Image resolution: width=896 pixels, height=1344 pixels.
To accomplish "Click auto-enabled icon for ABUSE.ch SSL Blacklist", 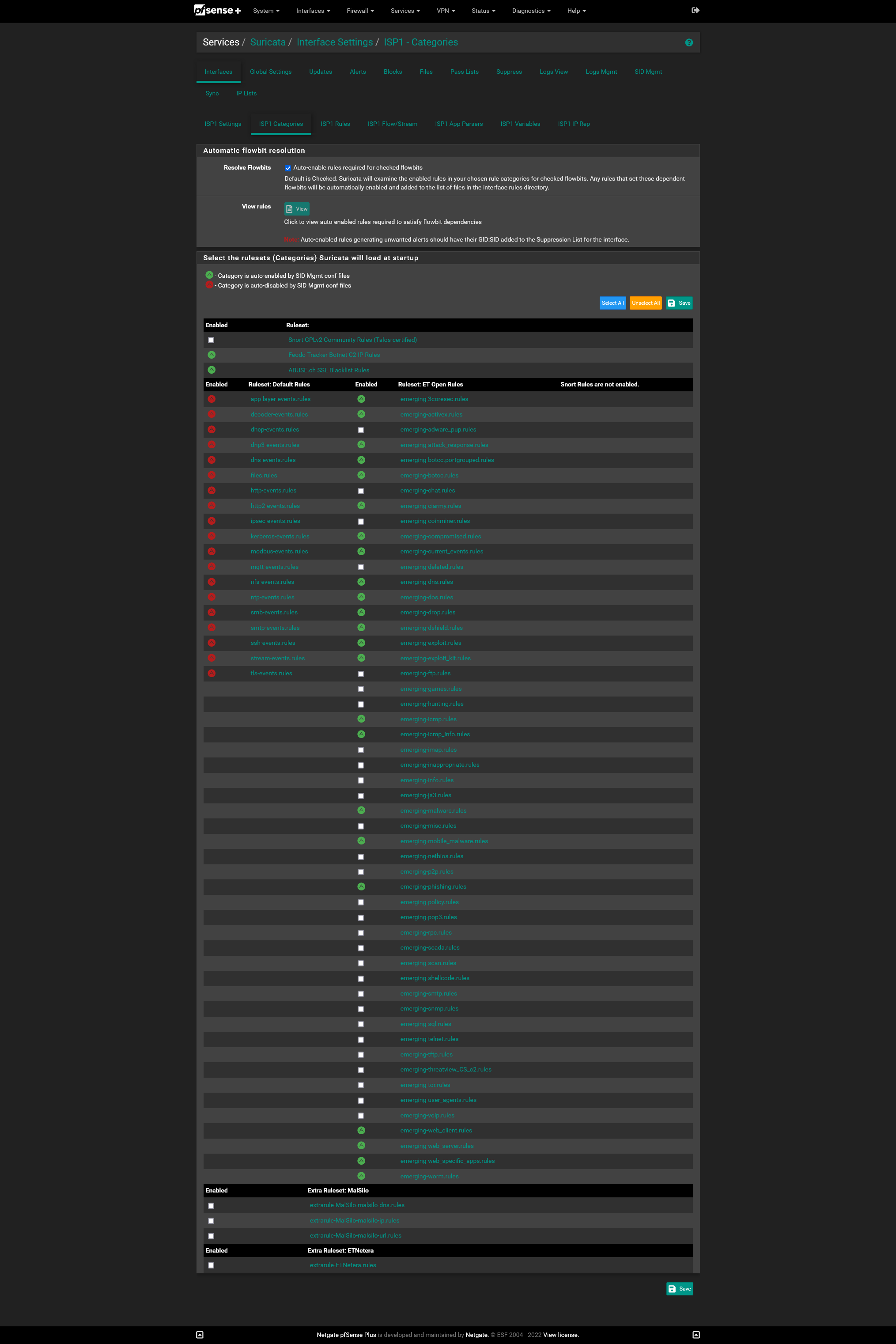I will (x=212, y=370).
